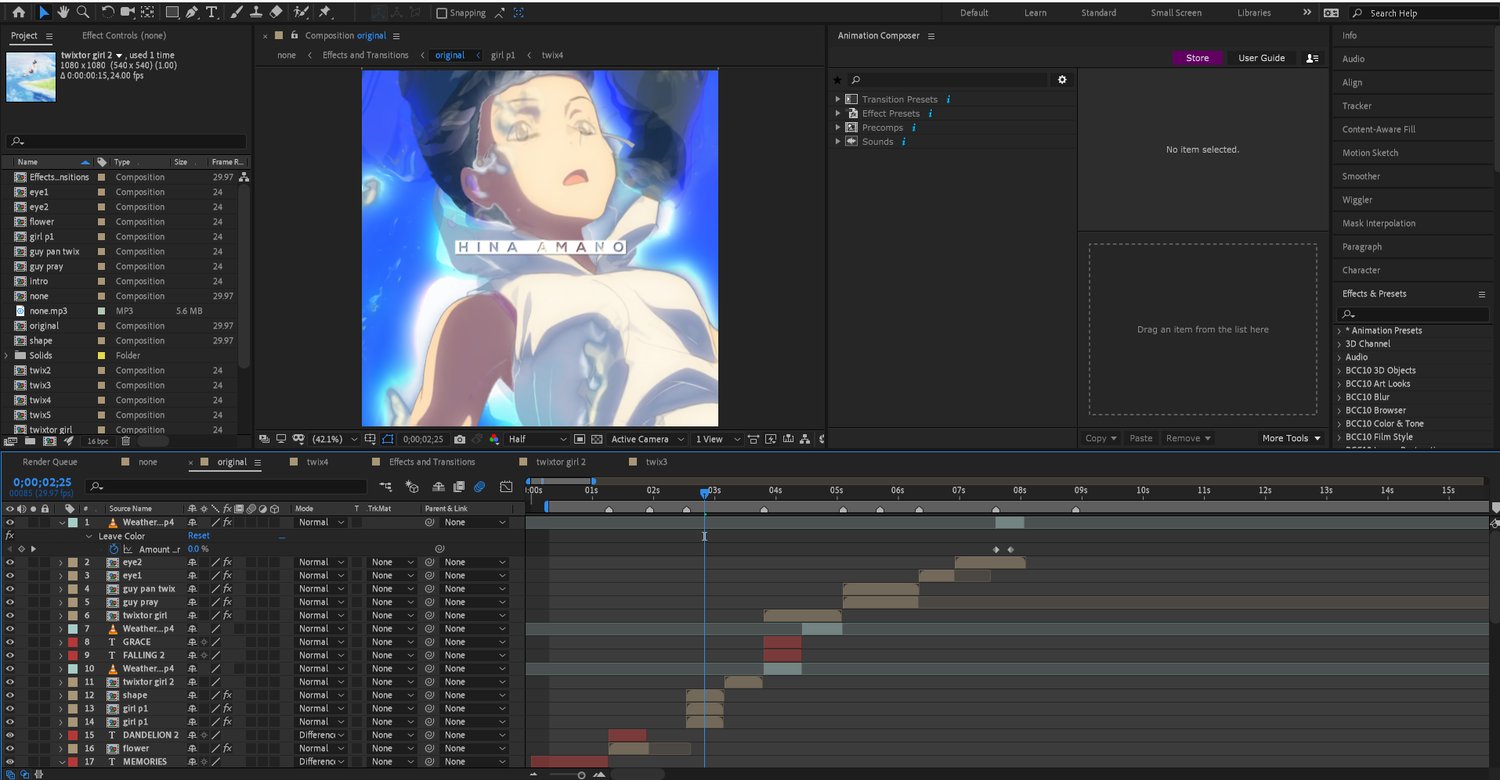
Task: Select the Zoom tool
Action: (x=83, y=12)
